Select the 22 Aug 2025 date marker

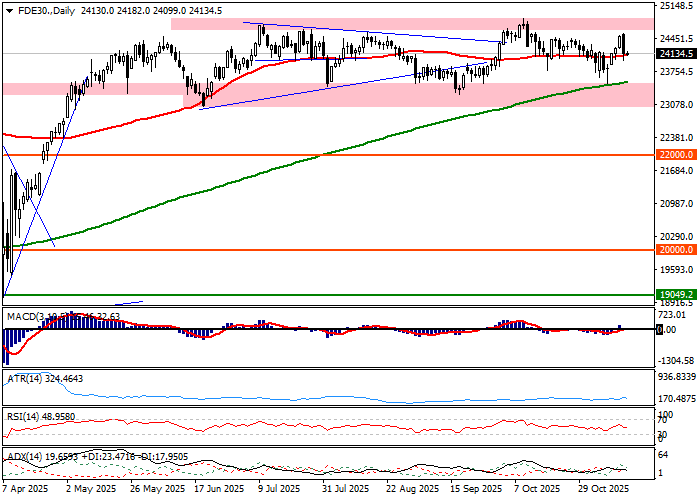point(411,491)
